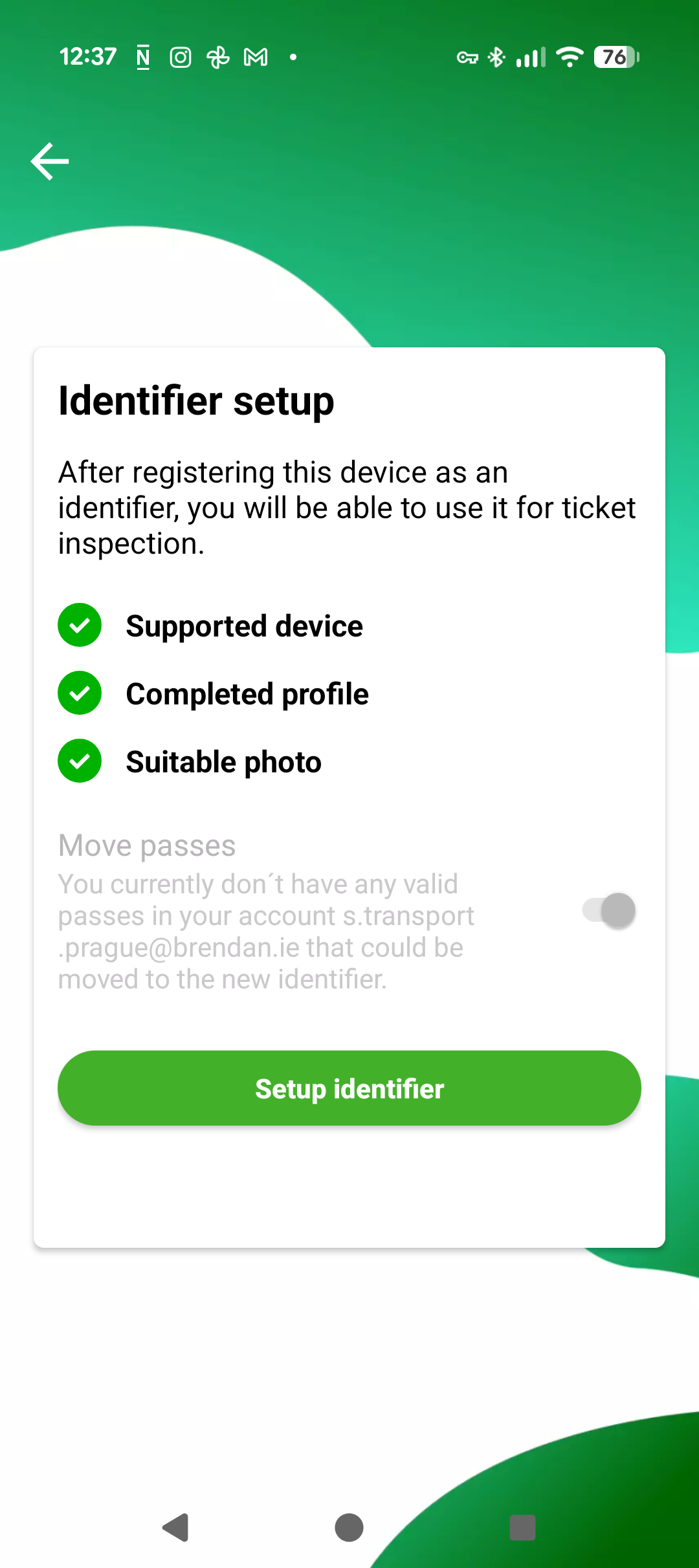Tap the Move passes heading
The height and width of the screenshot is (1568, 699).
tap(147, 845)
